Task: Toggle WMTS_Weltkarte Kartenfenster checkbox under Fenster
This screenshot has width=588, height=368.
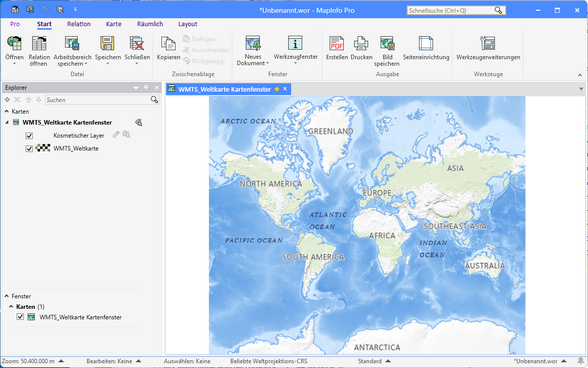Action: pyautogui.click(x=20, y=317)
